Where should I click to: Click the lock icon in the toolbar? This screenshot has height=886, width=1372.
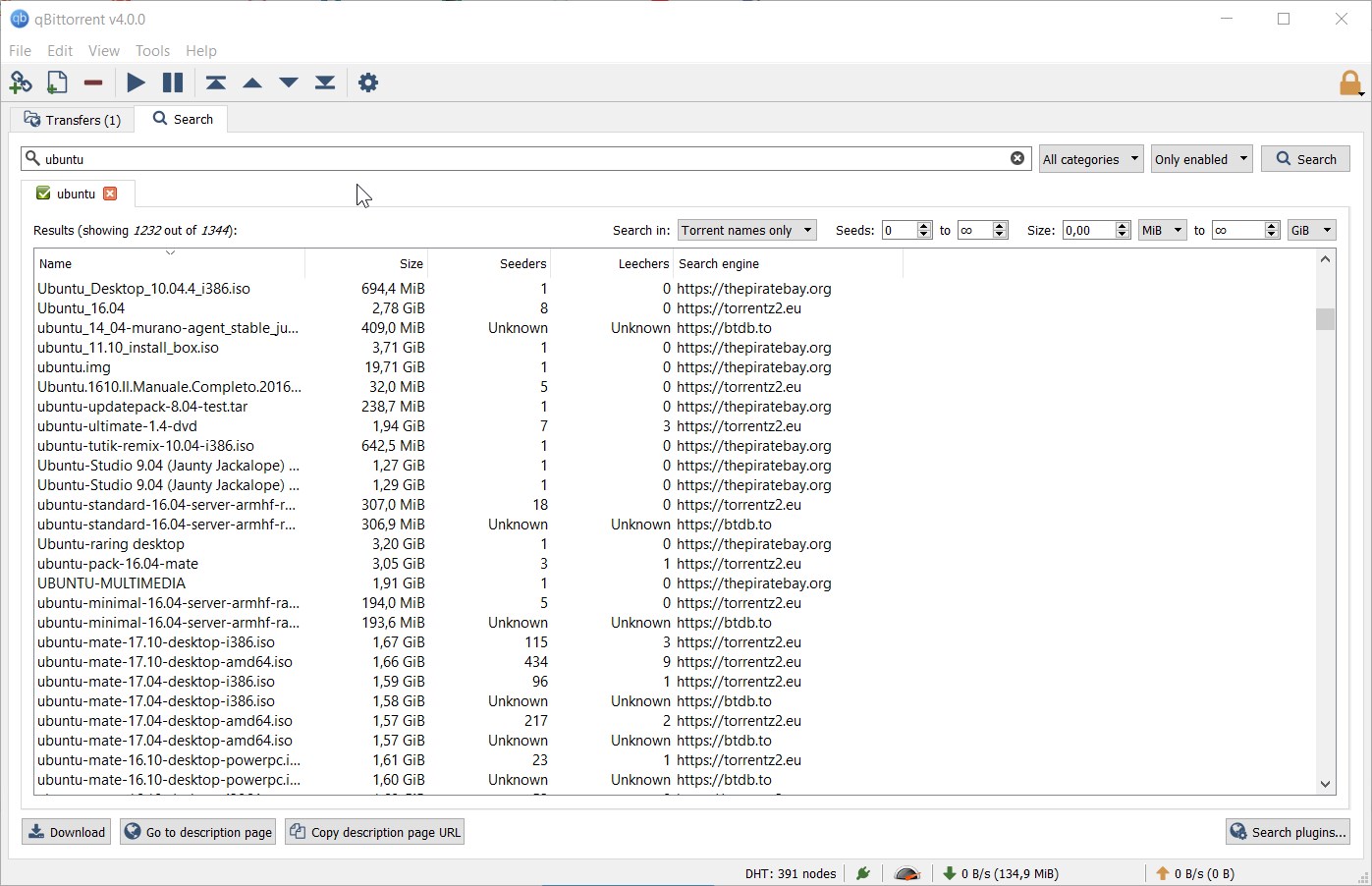click(x=1348, y=83)
